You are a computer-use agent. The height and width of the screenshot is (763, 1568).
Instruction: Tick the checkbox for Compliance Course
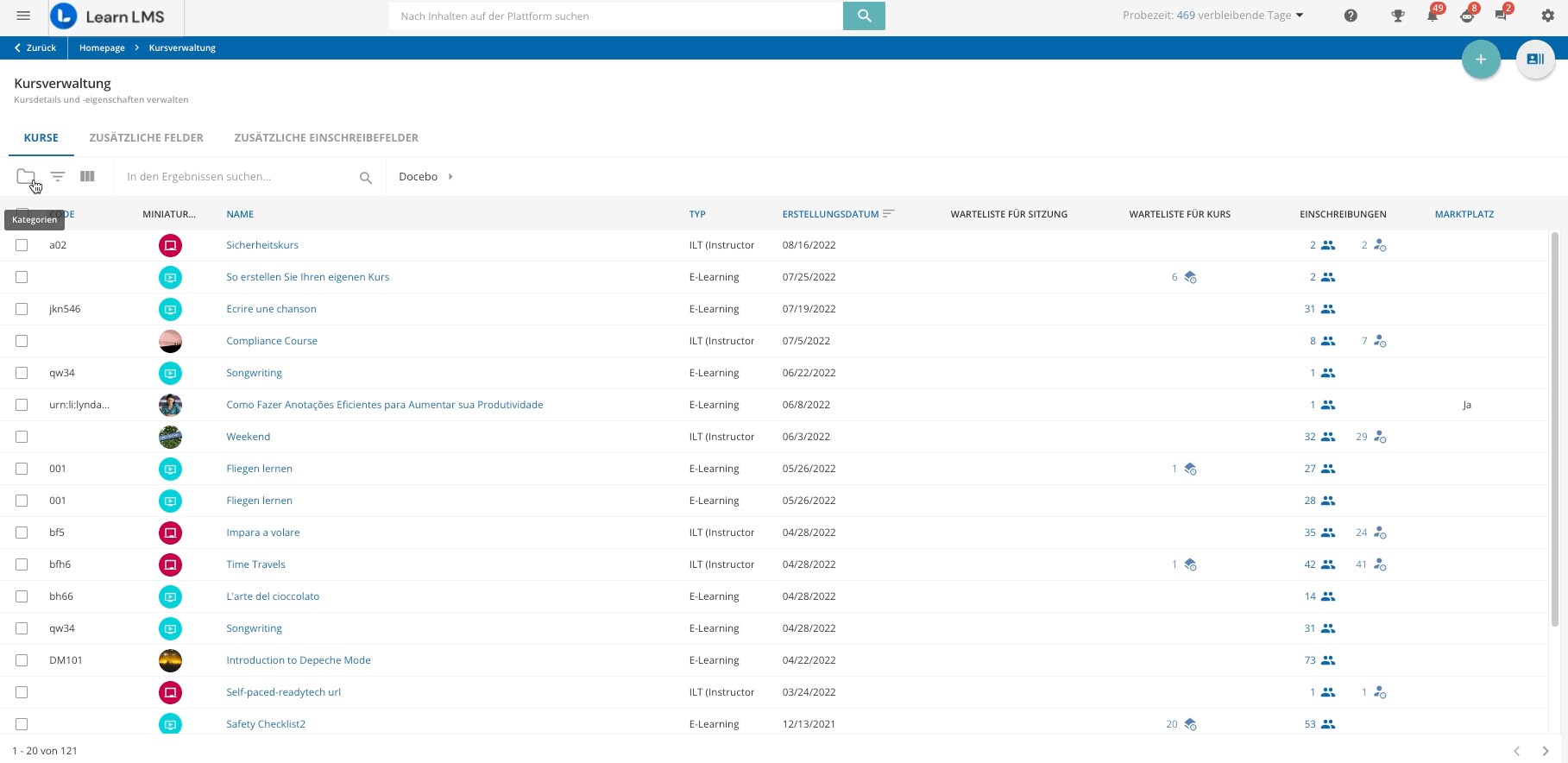[x=22, y=341]
